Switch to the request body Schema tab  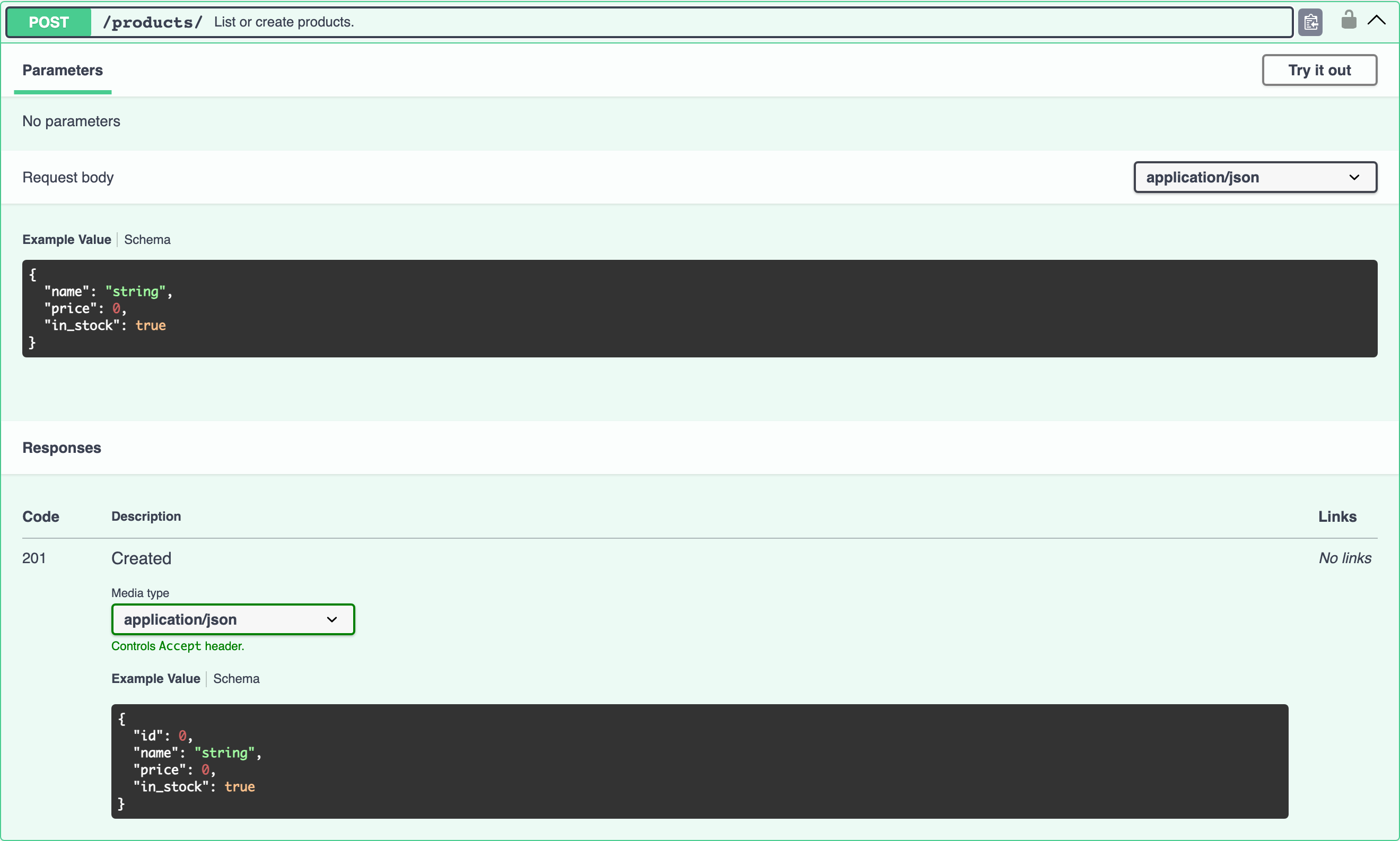point(147,240)
